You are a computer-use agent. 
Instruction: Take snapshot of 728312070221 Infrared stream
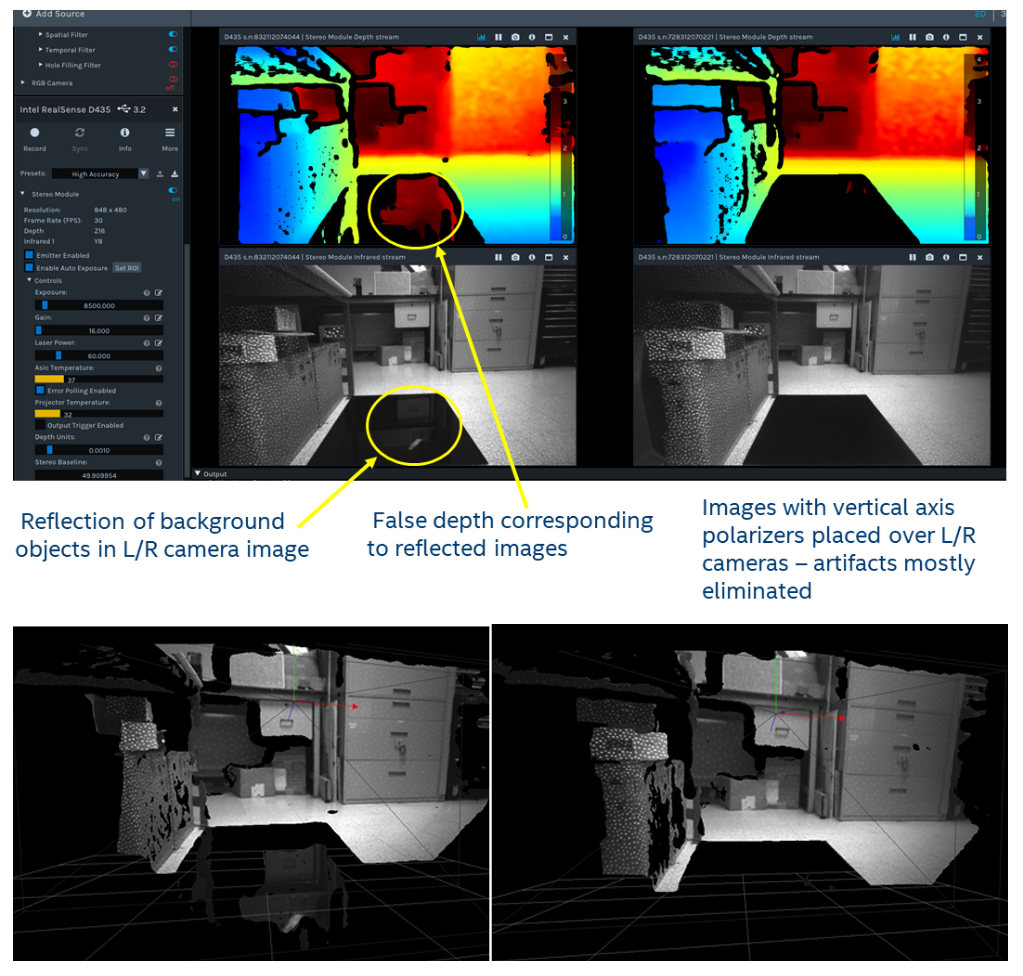(930, 257)
